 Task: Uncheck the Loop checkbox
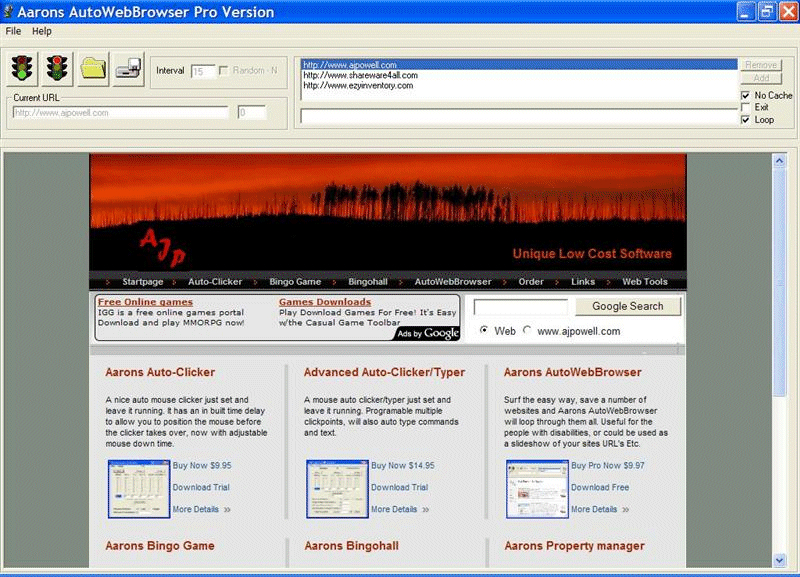745,120
